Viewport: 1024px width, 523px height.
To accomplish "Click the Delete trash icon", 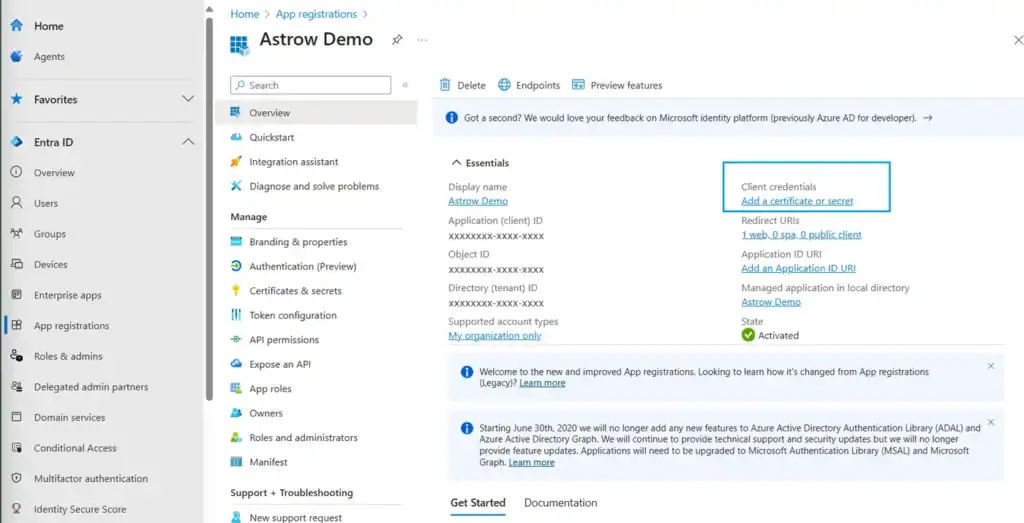I will click(x=445, y=85).
